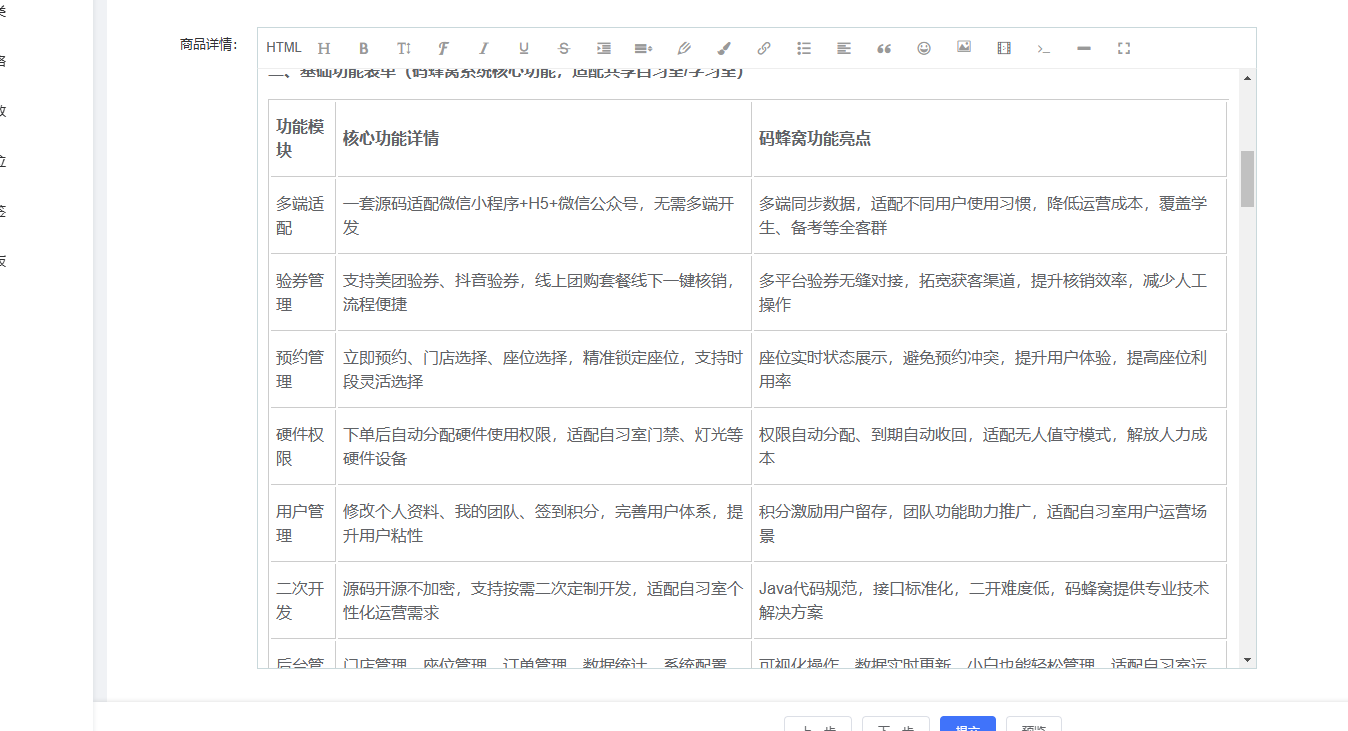Screen dimensions: 1348x731
Task: Open fullscreen editing mode
Action: (1123, 47)
